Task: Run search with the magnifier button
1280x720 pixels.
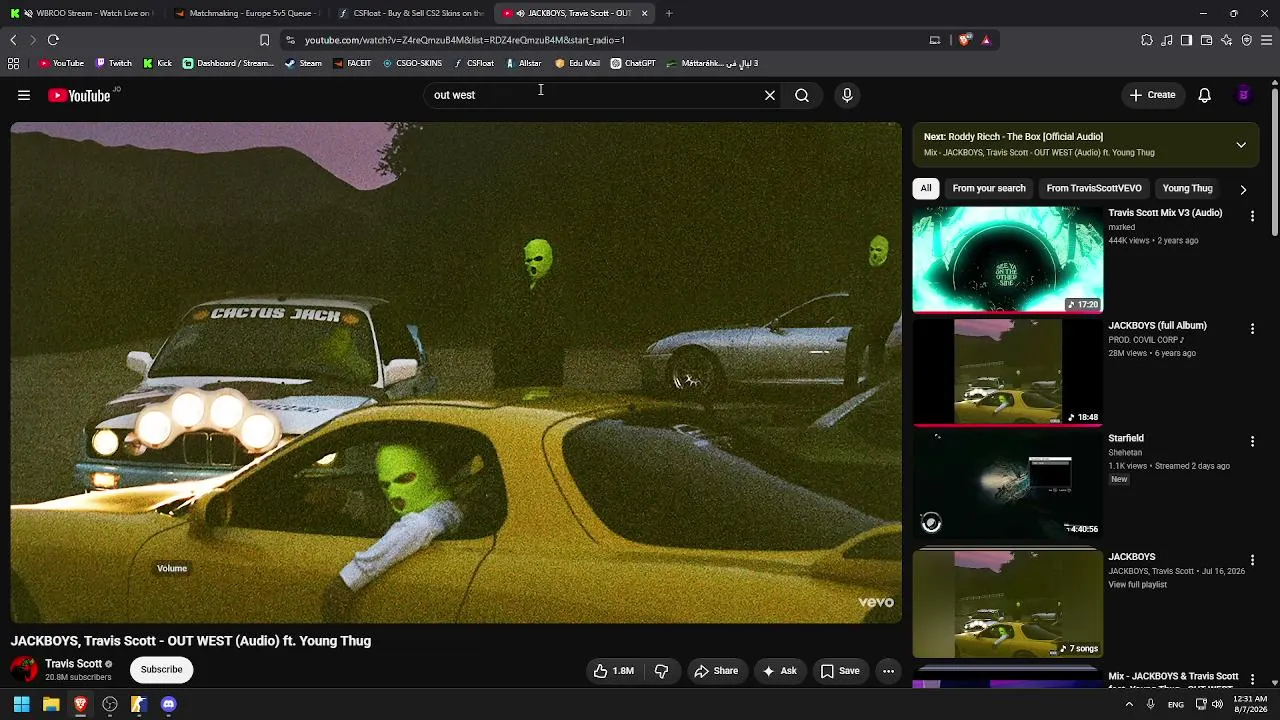Action: click(802, 95)
